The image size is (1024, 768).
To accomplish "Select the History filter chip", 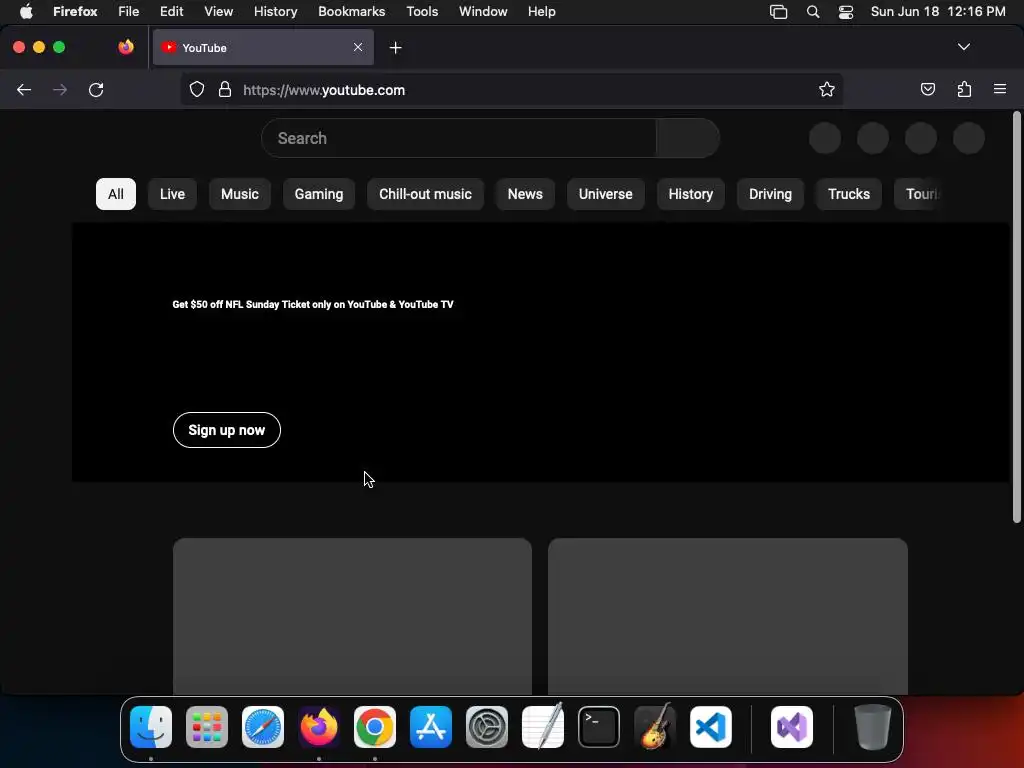I will click(x=691, y=194).
